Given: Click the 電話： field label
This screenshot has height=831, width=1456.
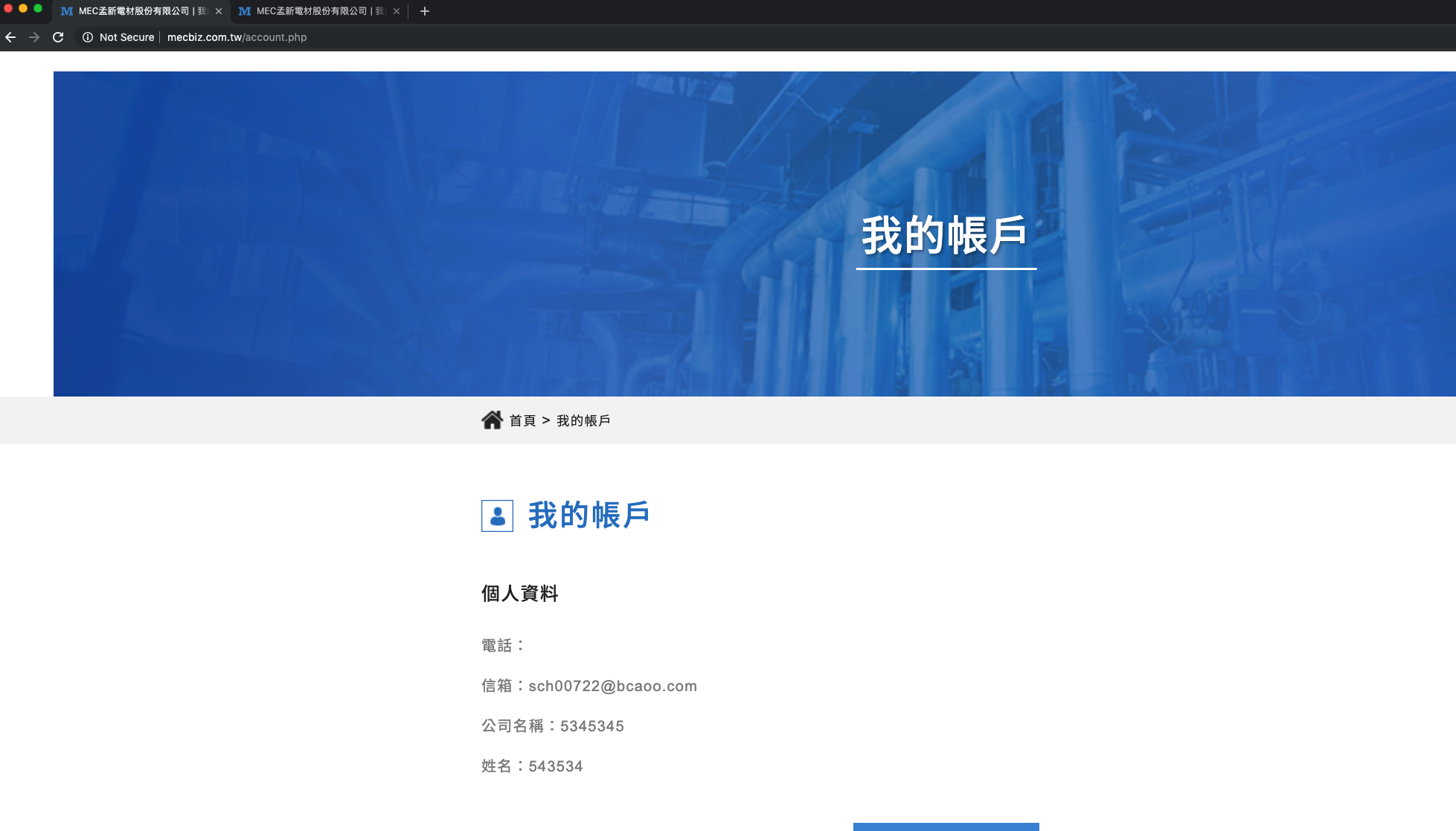Looking at the screenshot, I should pos(503,646).
